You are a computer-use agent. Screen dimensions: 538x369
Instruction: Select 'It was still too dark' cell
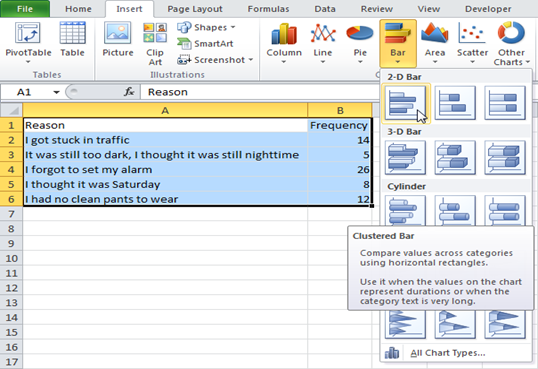(x=165, y=155)
